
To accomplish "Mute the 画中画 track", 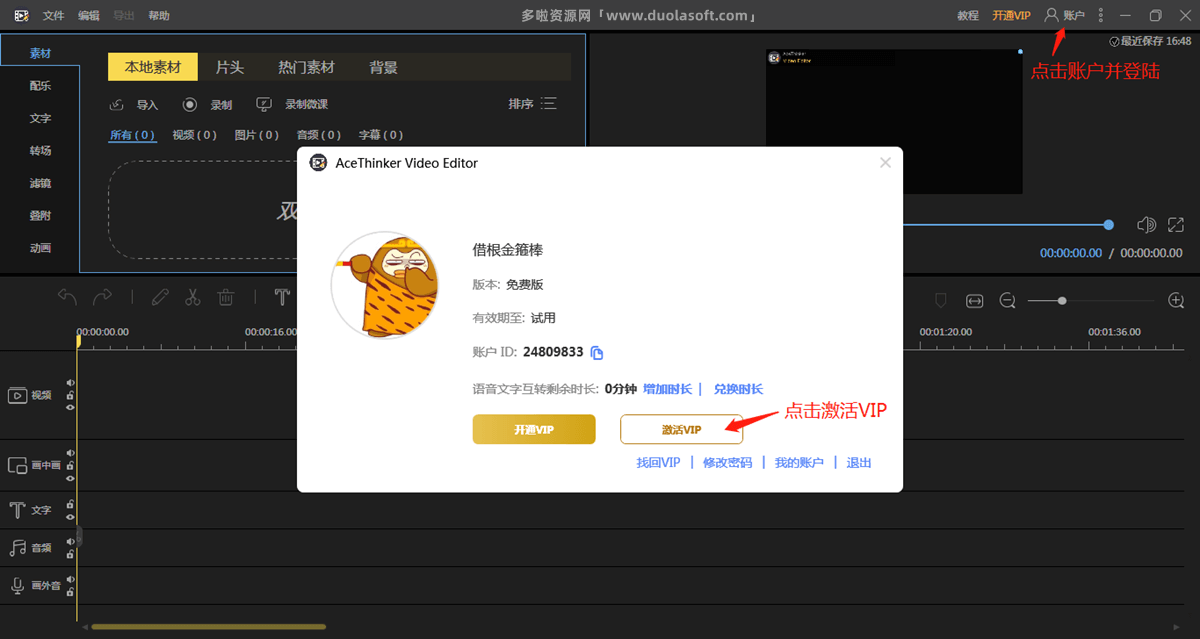I will tap(70, 453).
